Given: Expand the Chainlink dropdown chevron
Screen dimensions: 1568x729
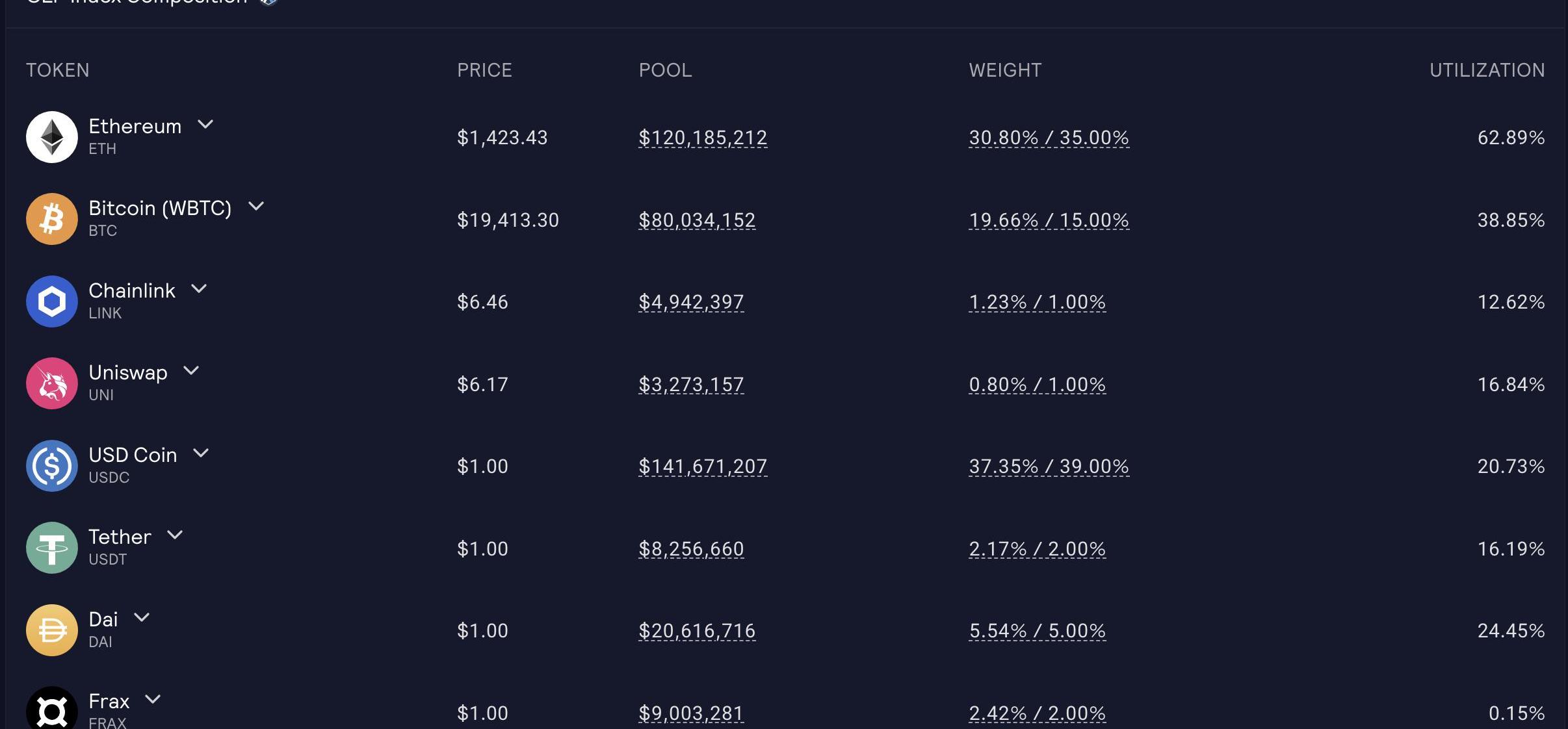Looking at the screenshot, I should (x=199, y=288).
